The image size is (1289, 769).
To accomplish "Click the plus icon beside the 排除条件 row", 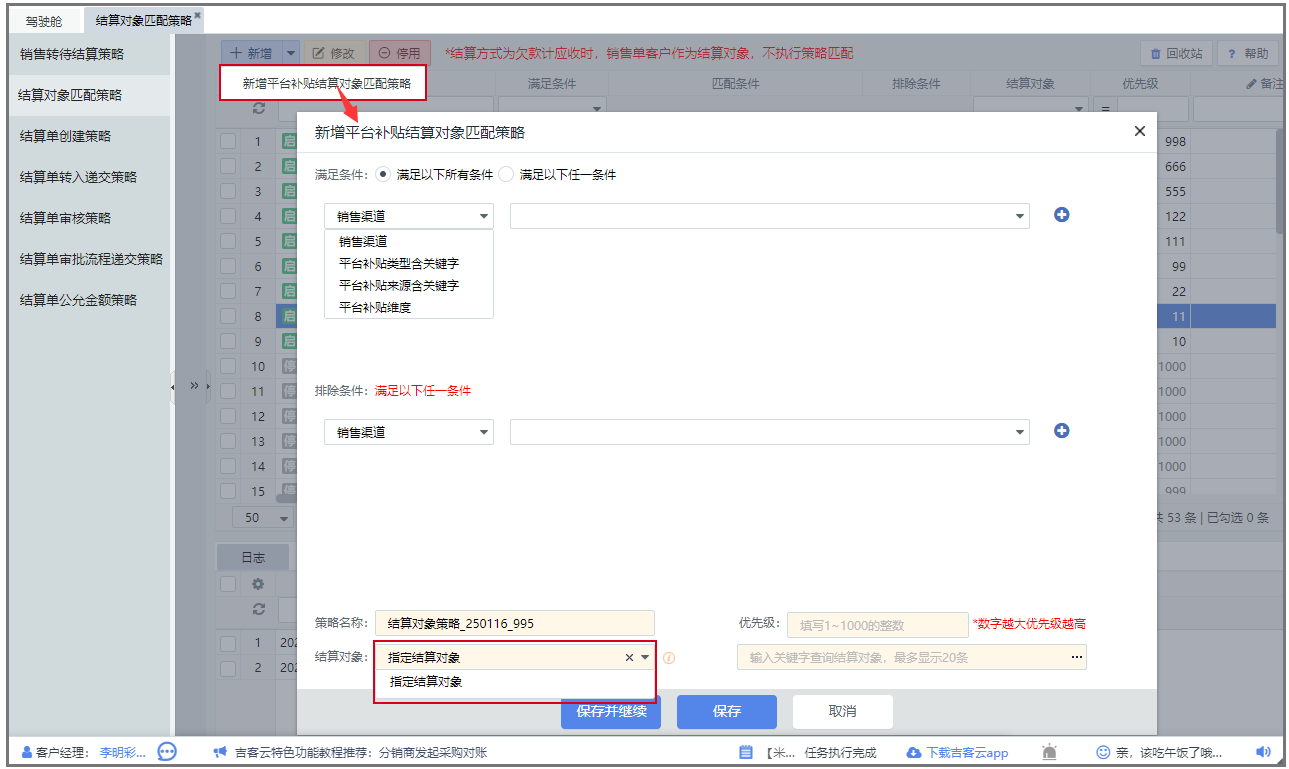I will click(1062, 431).
